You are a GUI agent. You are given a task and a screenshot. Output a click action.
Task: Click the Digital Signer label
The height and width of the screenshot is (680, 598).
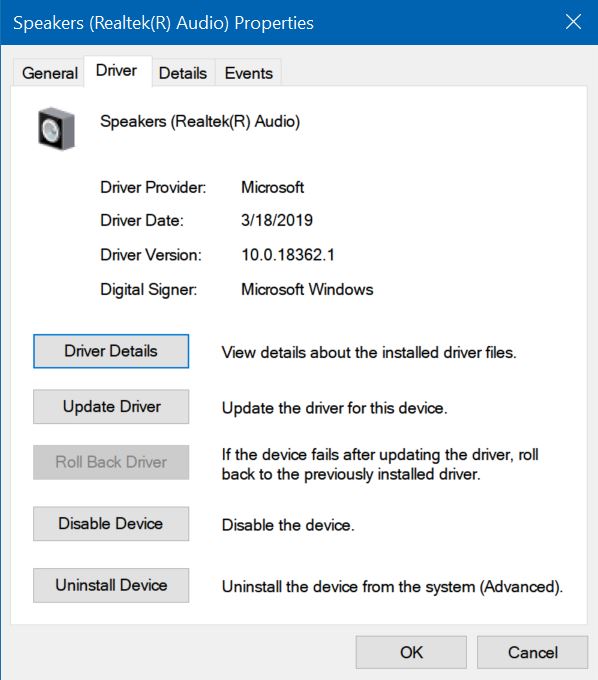point(148,289)
